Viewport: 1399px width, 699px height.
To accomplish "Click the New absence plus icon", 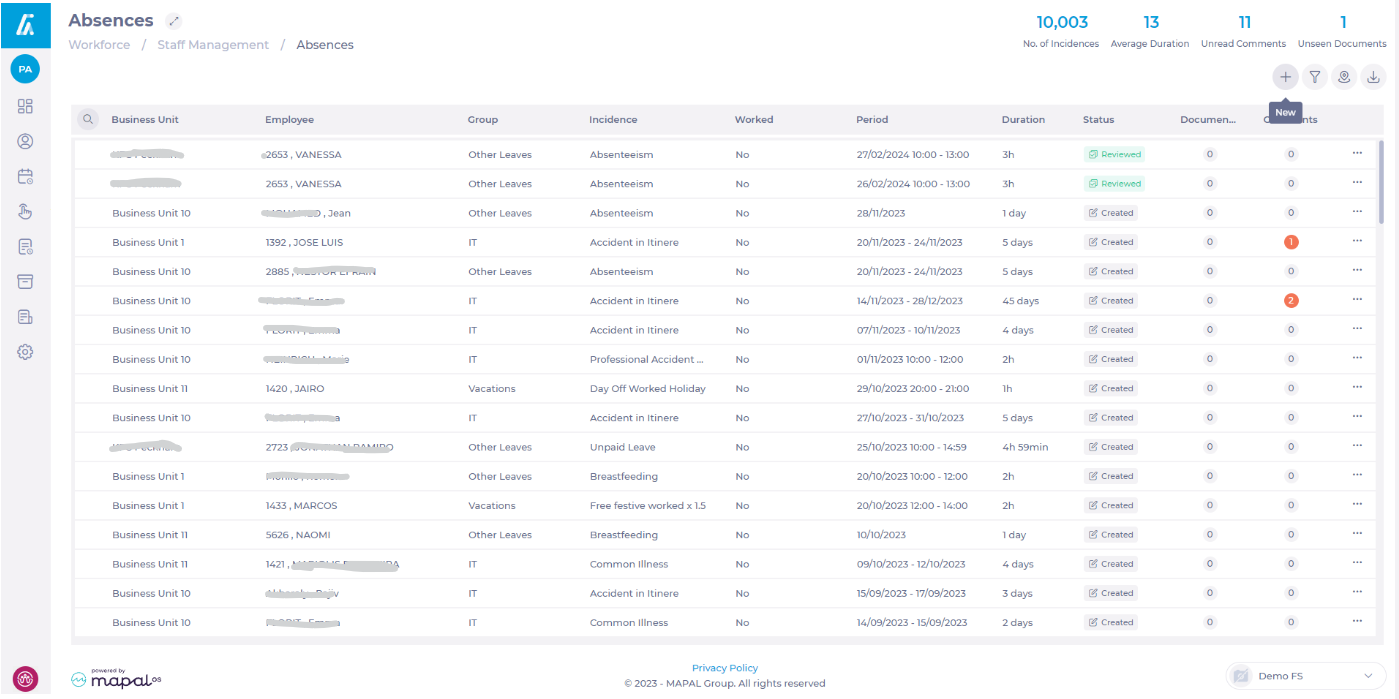I will coord(1285,76).
